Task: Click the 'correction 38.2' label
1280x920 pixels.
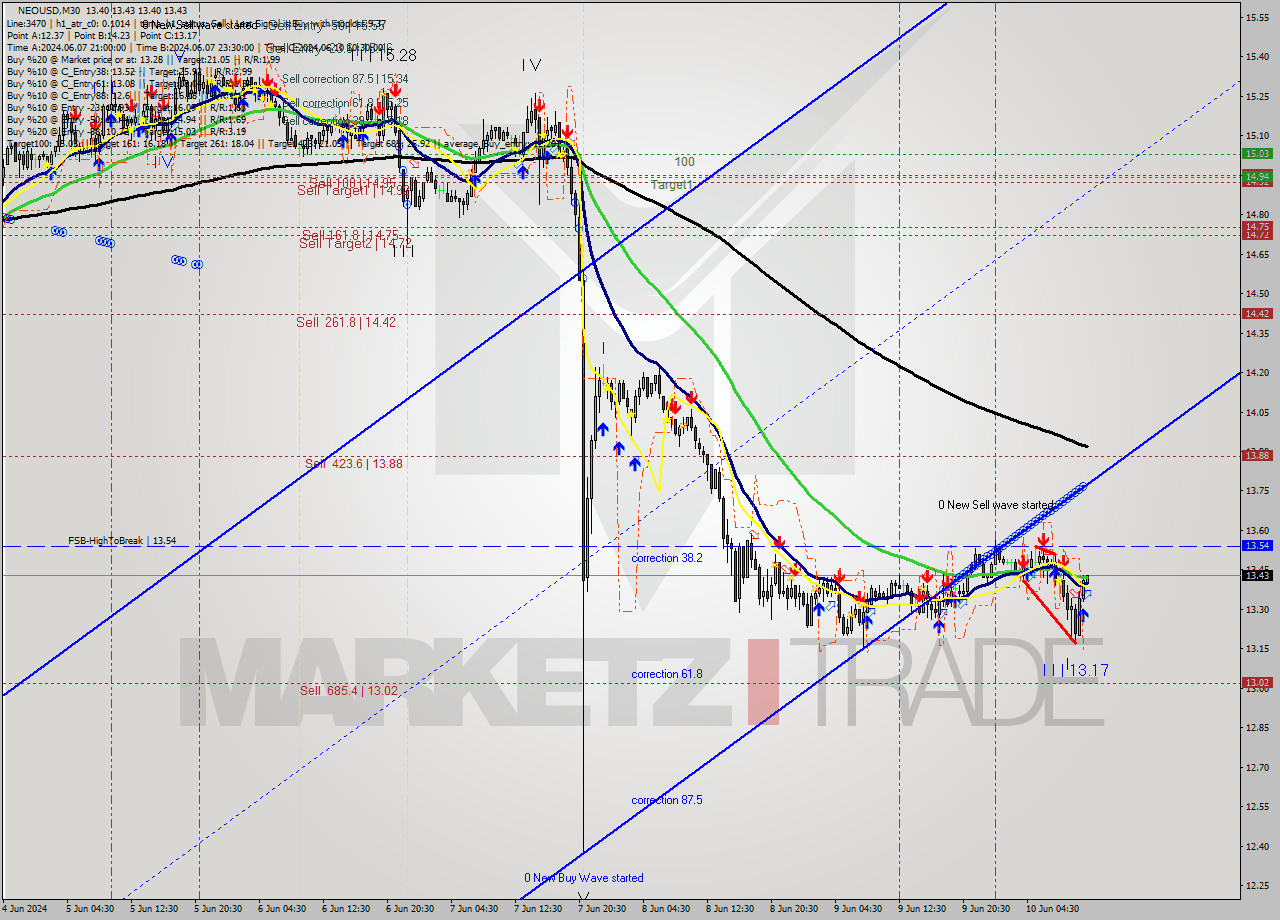Action: tap(667, 558)
